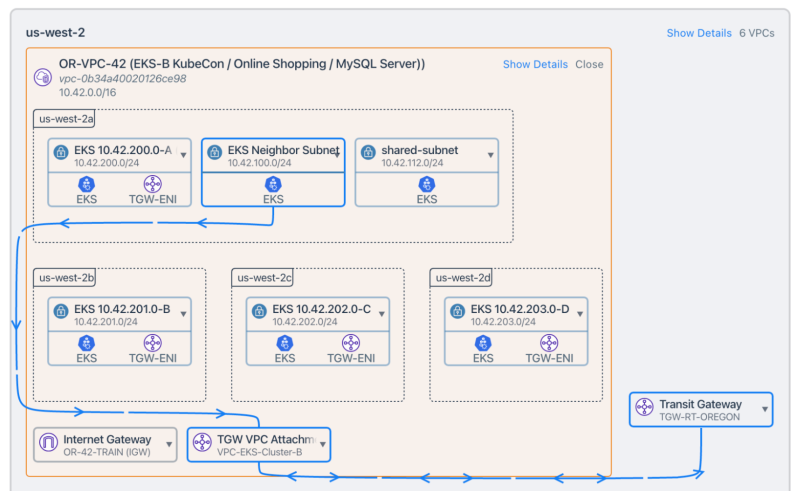Close the OR-VPC-42 expanded view
Viewport: 800px width, 491px height.
589,64
